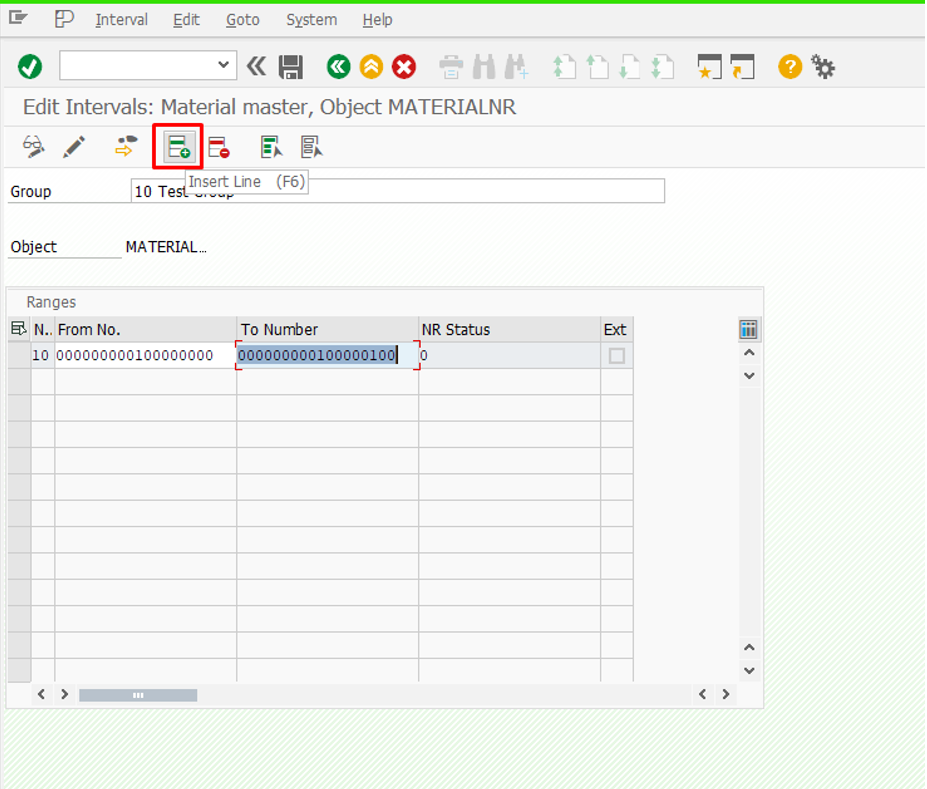This screenshot has width=927, height=789.
Task: Collapse the command field double-chevron
Action: (x=257, y=67)
